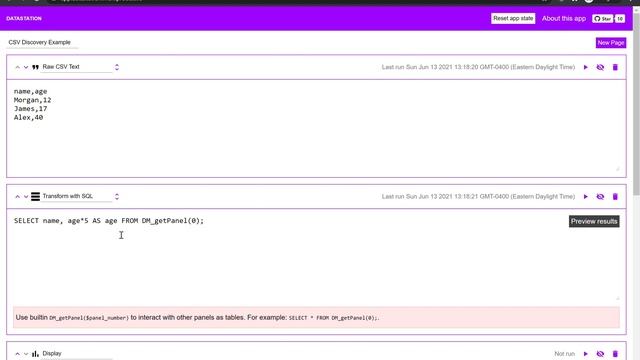
Task: Open panel type dropdown for Transform with SQL
Action: pos(117,196)
